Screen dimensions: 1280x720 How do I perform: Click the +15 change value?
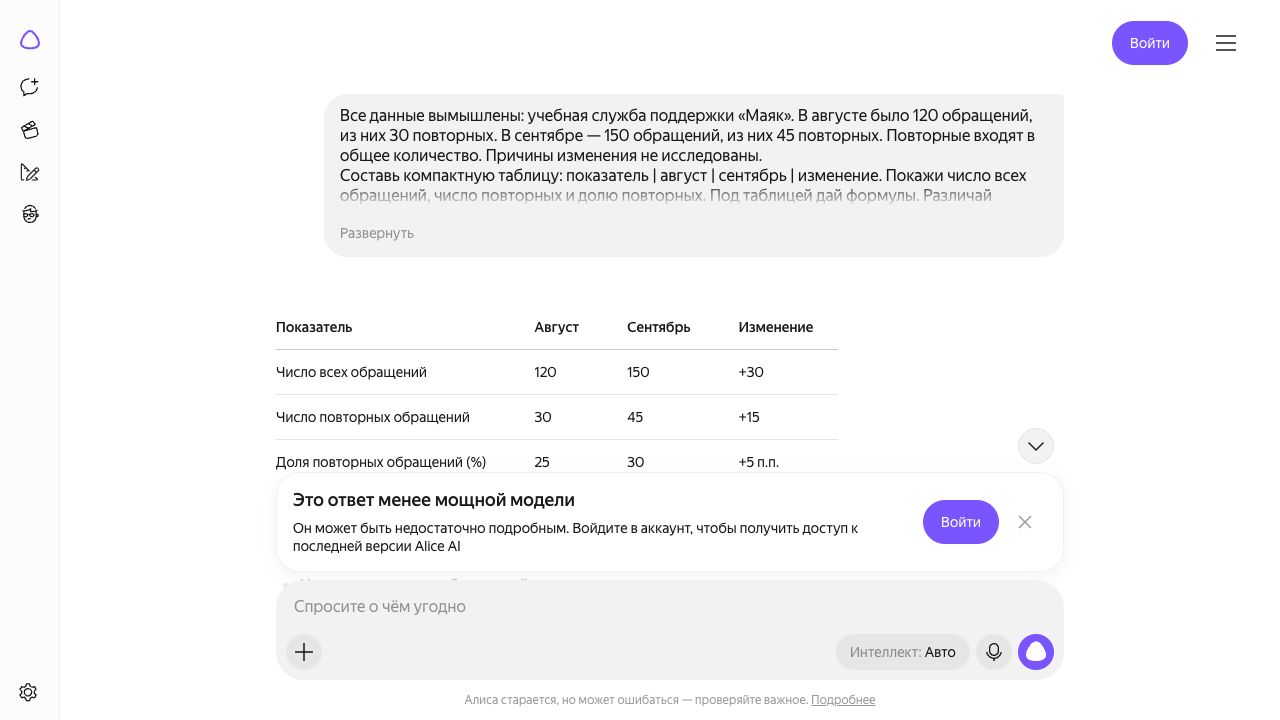pyautogui.click(x=749, y=417)
